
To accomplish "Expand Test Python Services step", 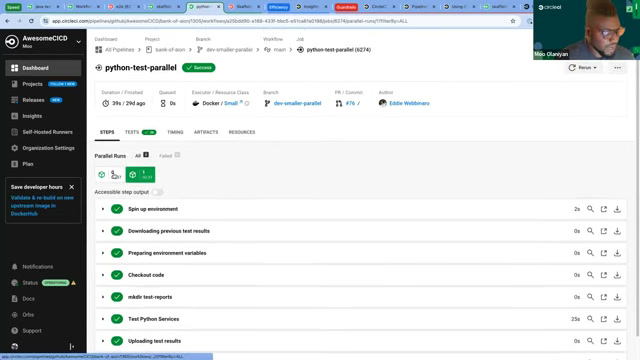I will (x=103, y=319).
